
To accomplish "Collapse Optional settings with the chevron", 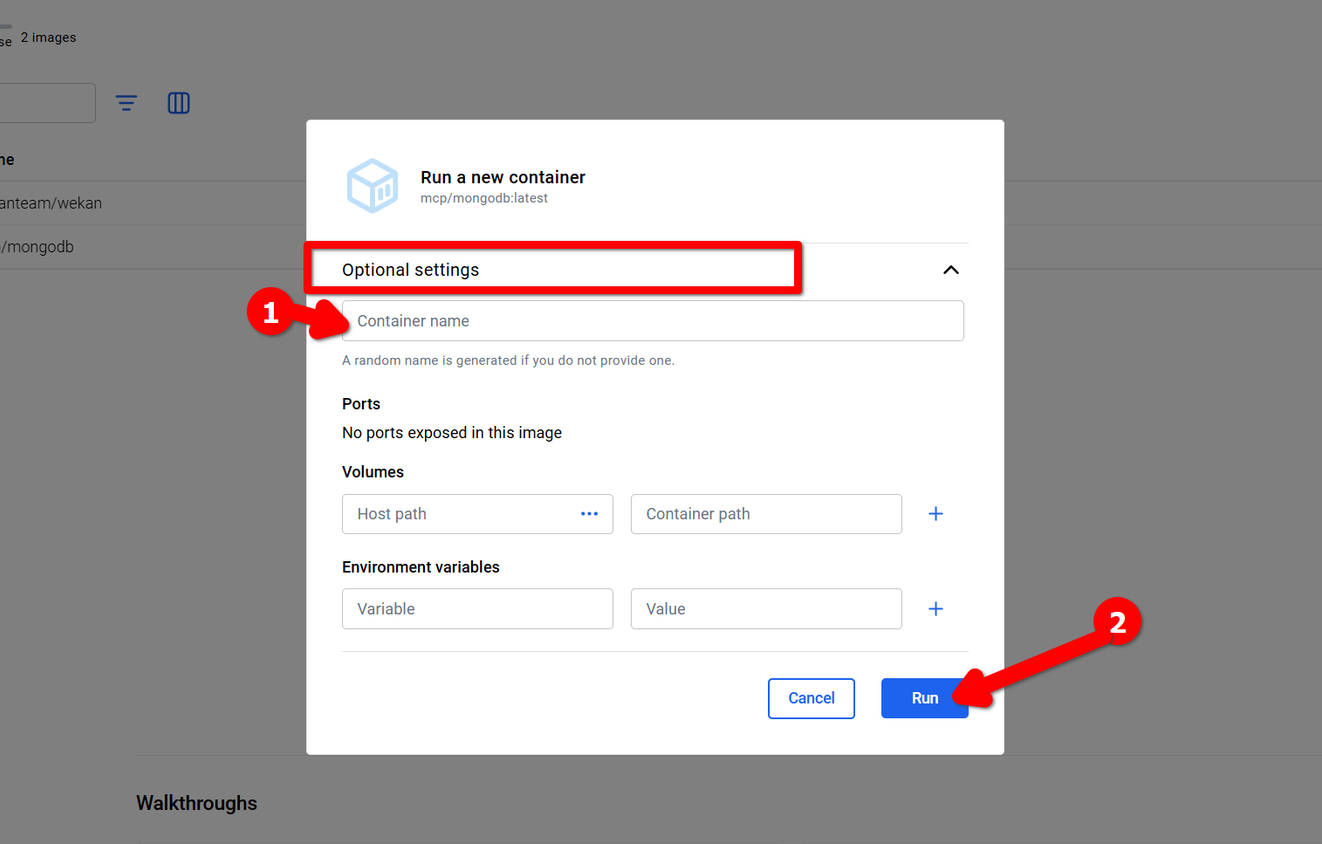I will tap(951, 270).
